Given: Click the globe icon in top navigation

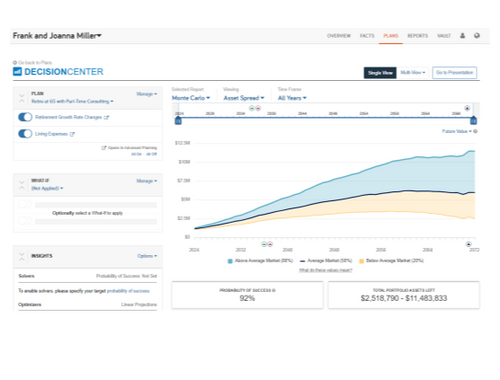Looking at the screenshot, I should [x=477, y=35].
